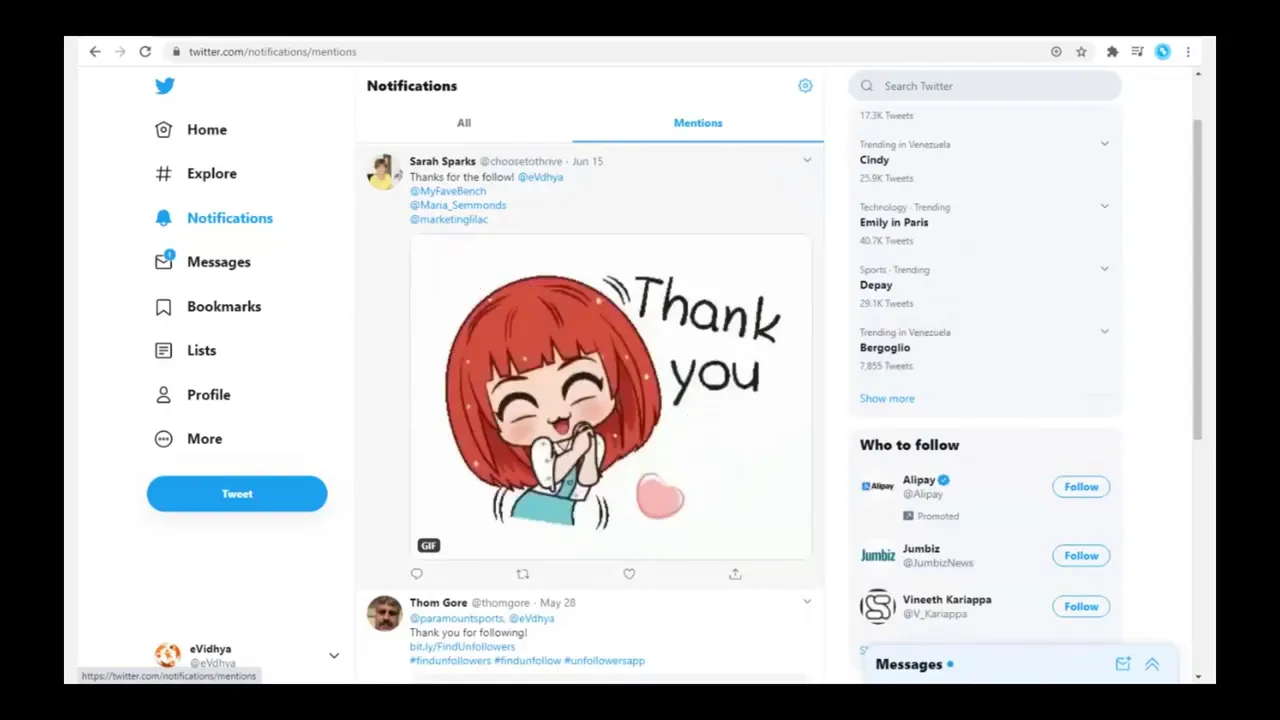Switch to the All tab
1280x720 pixels.
tap(464, 123)
